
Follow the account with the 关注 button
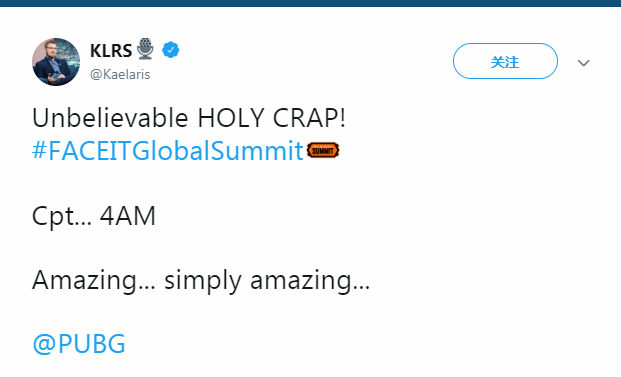[505, 61]
